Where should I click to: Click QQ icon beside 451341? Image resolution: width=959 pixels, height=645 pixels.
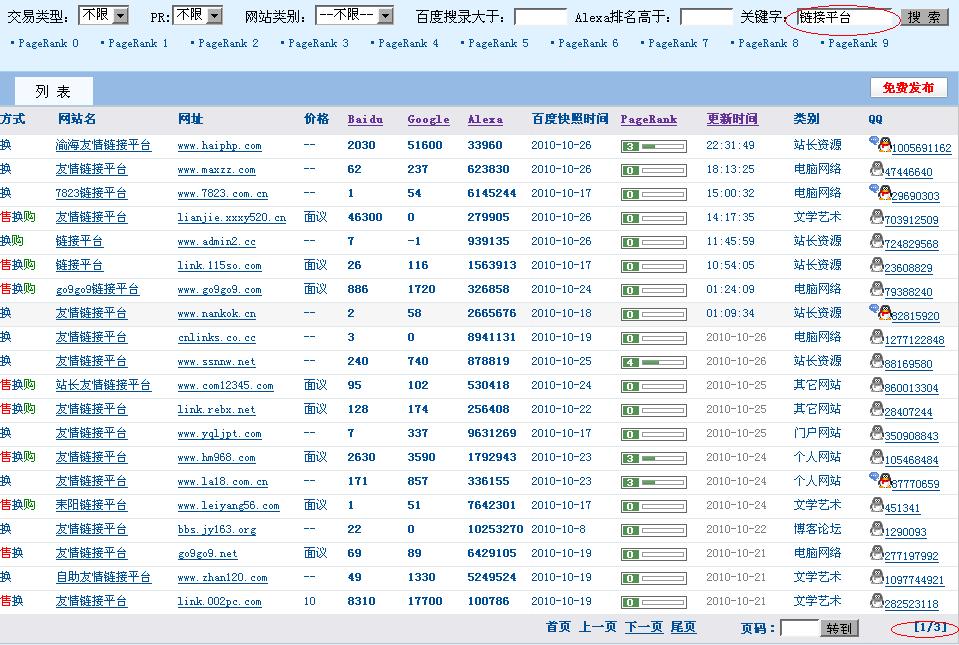[876, 506]
